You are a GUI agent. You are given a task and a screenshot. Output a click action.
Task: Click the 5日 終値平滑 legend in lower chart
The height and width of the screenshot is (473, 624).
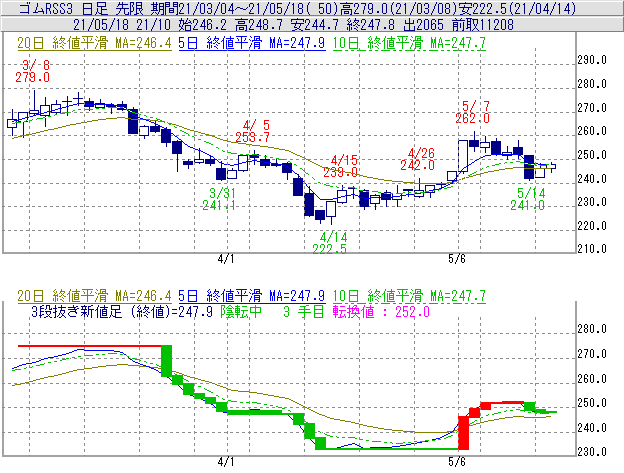pyautogui.click(x=252, y=296)
